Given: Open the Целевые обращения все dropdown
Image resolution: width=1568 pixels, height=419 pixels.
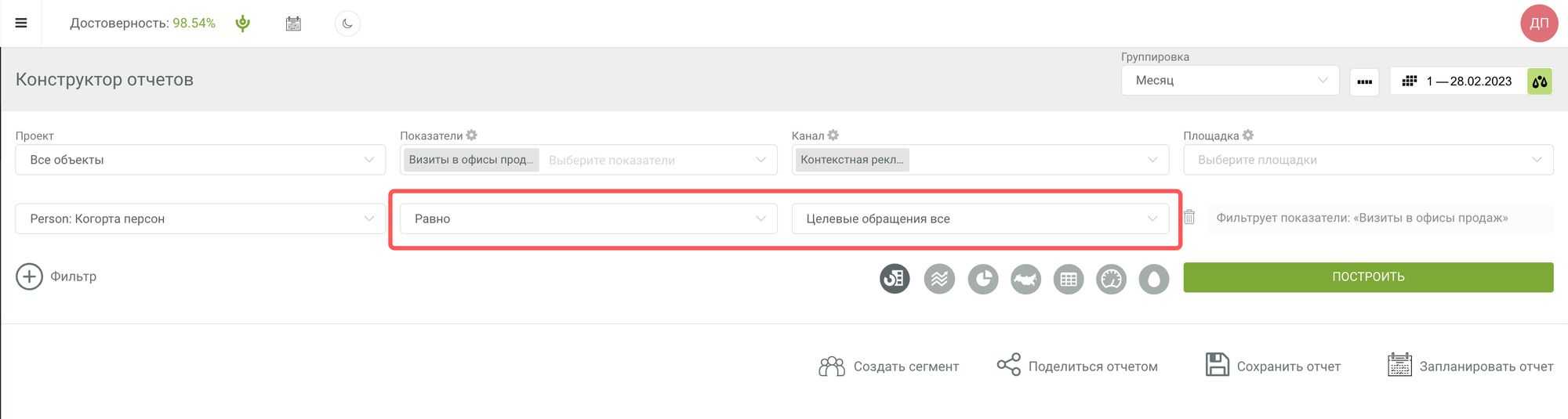Looking at the screenshot, I should pyautogui.click(x=980, y=219).
